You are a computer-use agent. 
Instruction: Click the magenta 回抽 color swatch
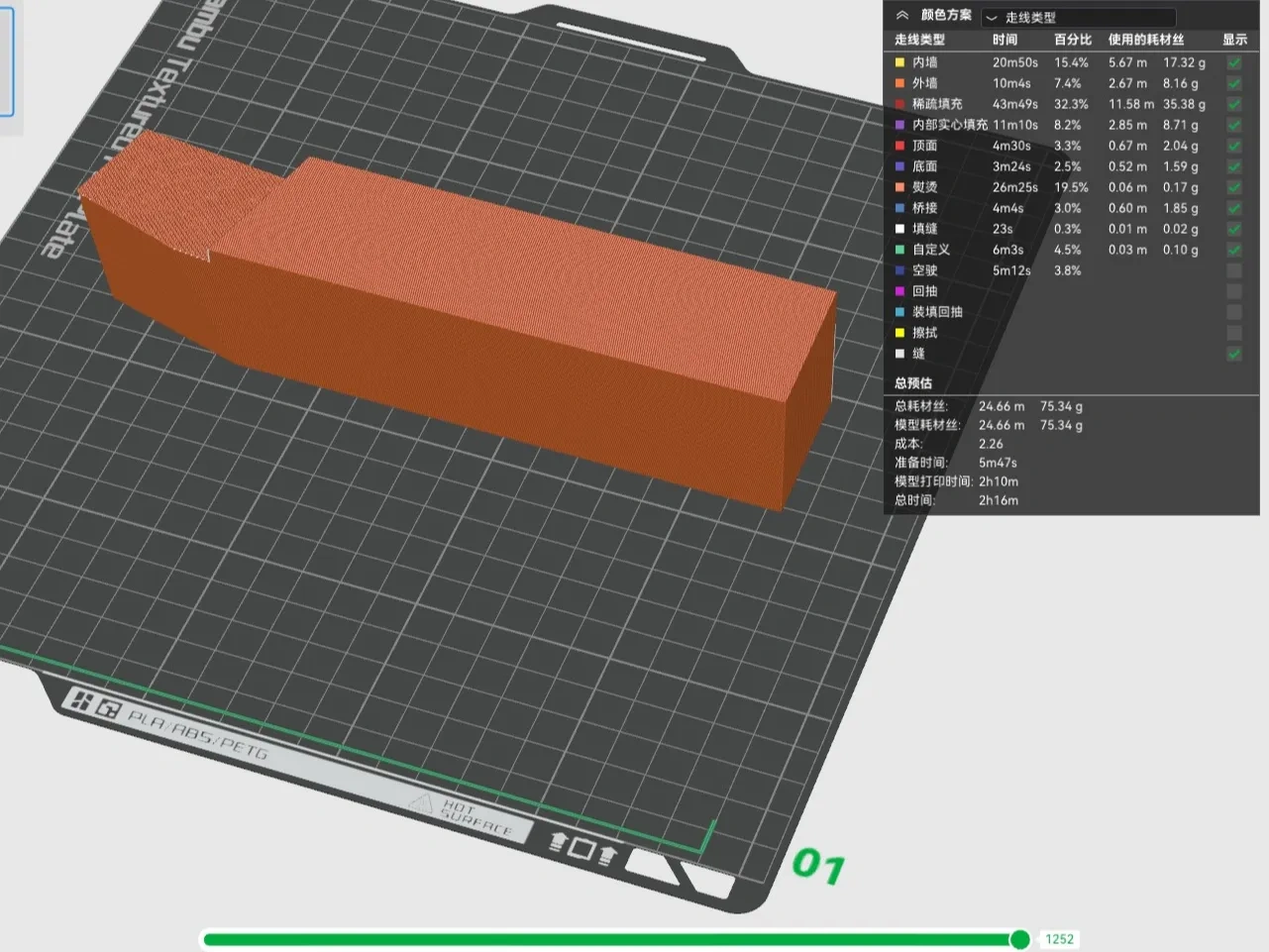899,291
